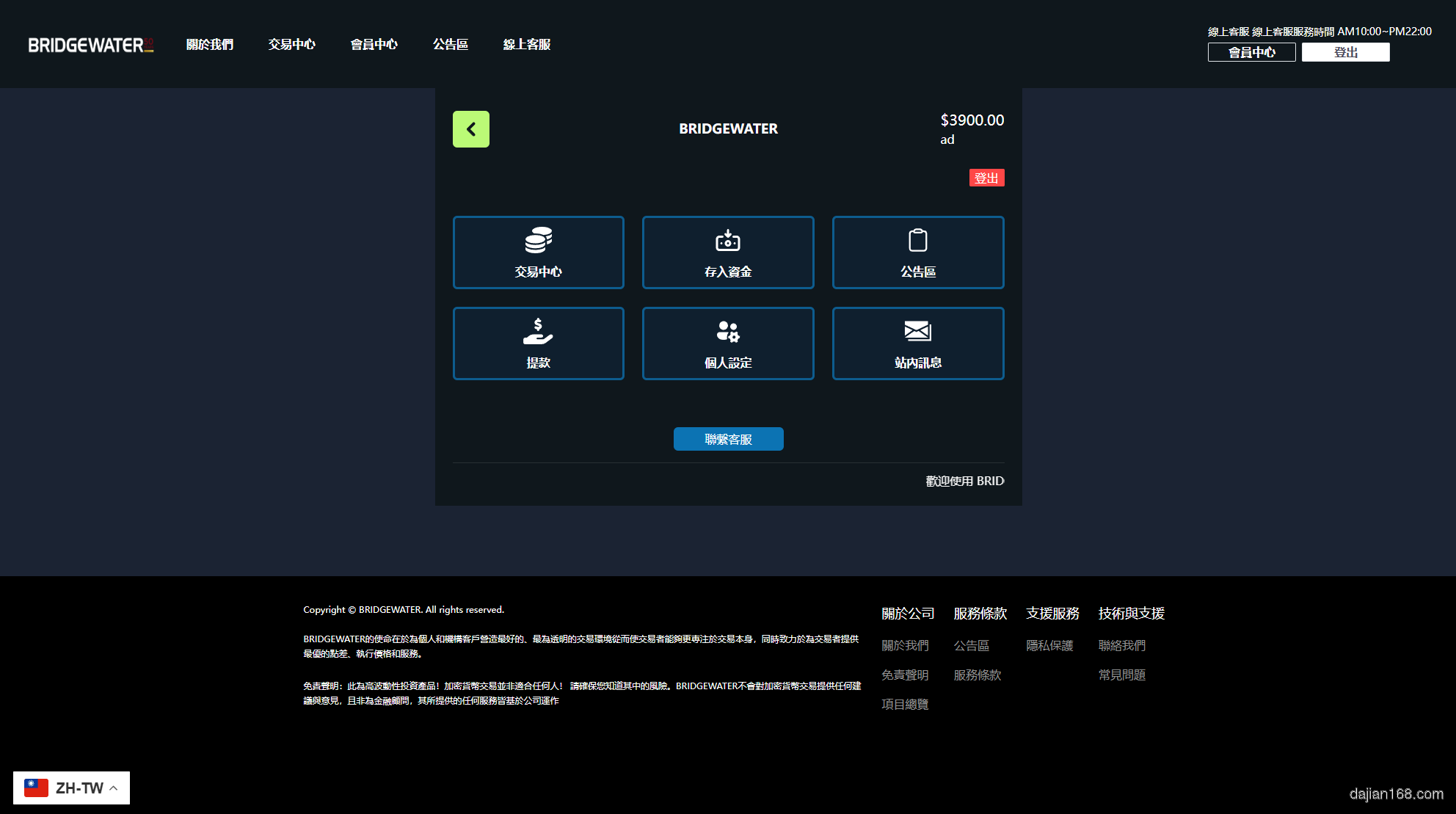Click the green back arrow button
This screenshot has width=1456, height=814.
click(470, 129)
